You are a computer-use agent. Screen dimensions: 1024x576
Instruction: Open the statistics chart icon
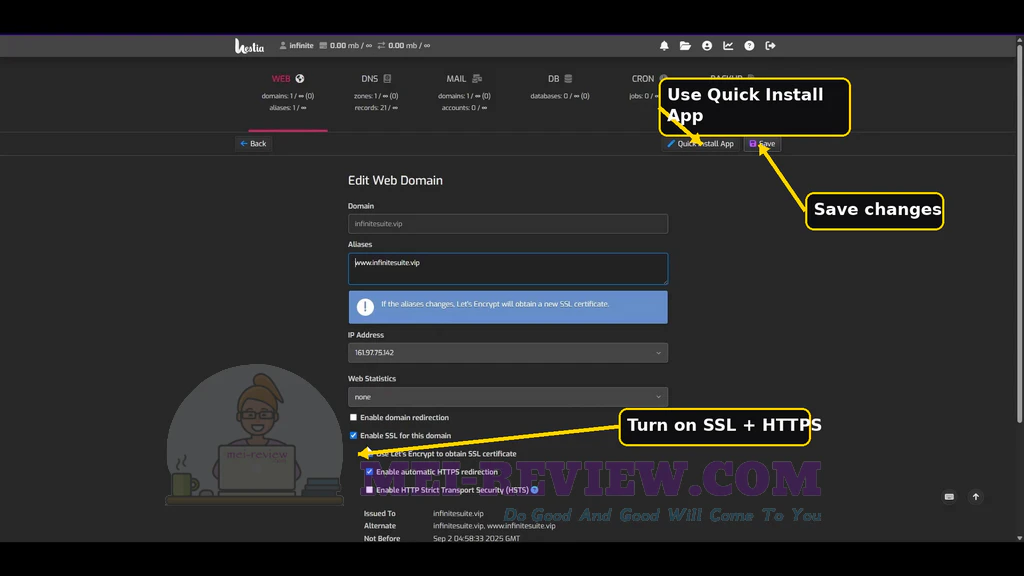[x=728, y=46]
